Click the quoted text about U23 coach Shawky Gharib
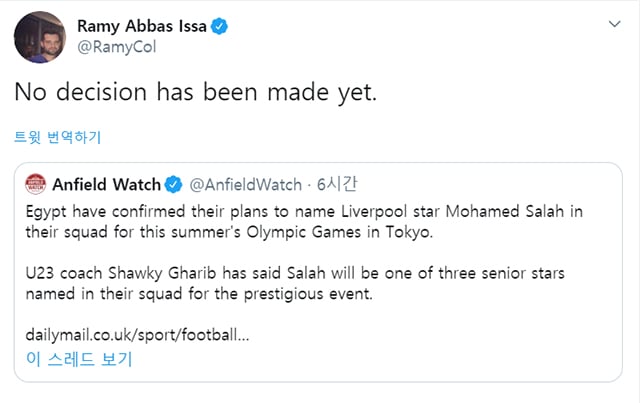The width and height of the screenshot is (640, 403). [x=295, y=283]
